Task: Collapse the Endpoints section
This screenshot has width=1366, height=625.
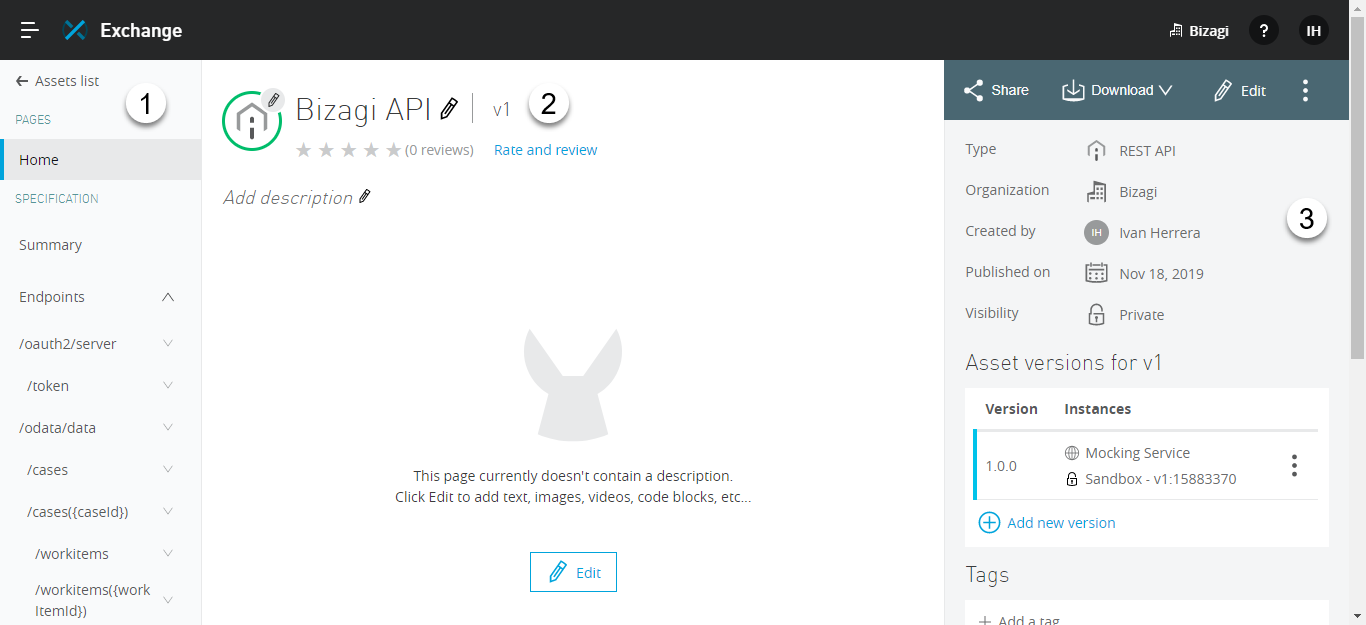Action: tap(168, 297)
